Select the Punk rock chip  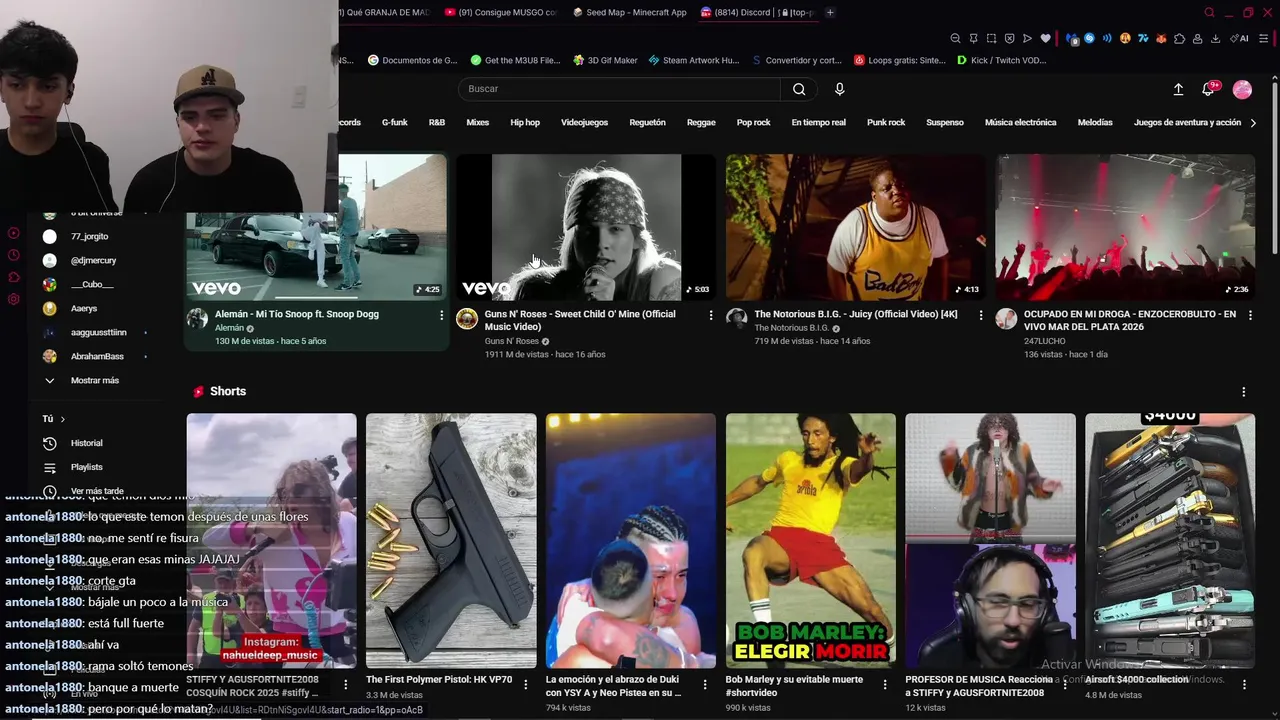(x=886, y=122)
